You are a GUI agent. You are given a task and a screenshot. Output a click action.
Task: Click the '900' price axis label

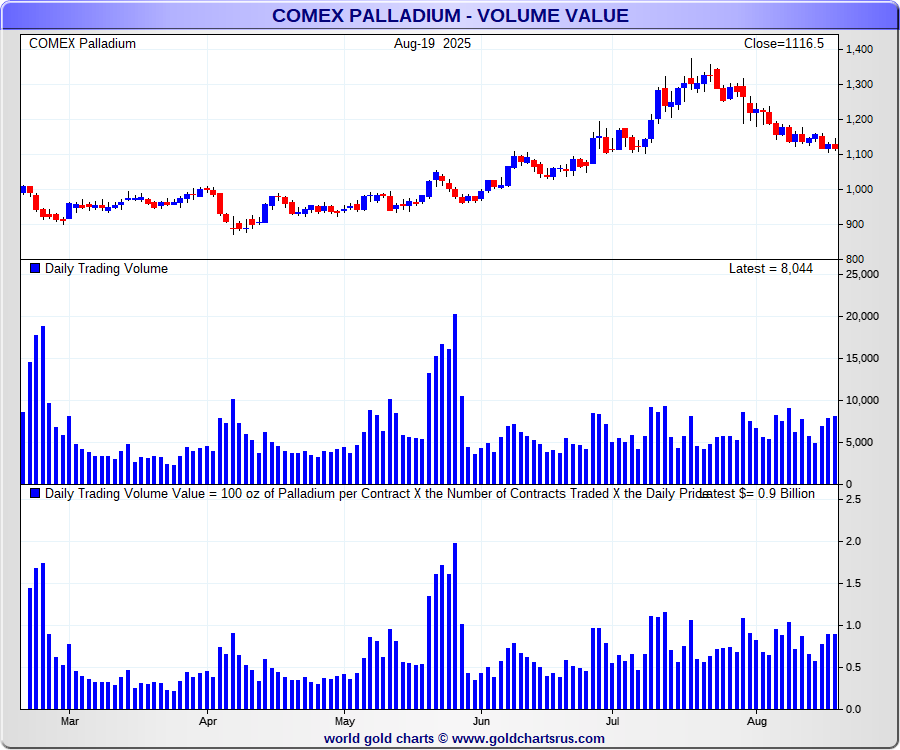click(x=855, y=224)
